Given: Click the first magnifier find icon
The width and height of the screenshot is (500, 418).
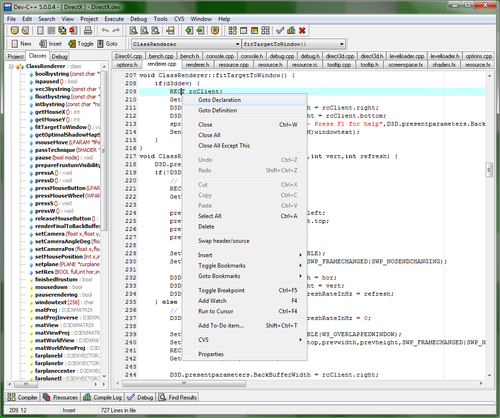Looking at the screenshot, I should 134,31.
